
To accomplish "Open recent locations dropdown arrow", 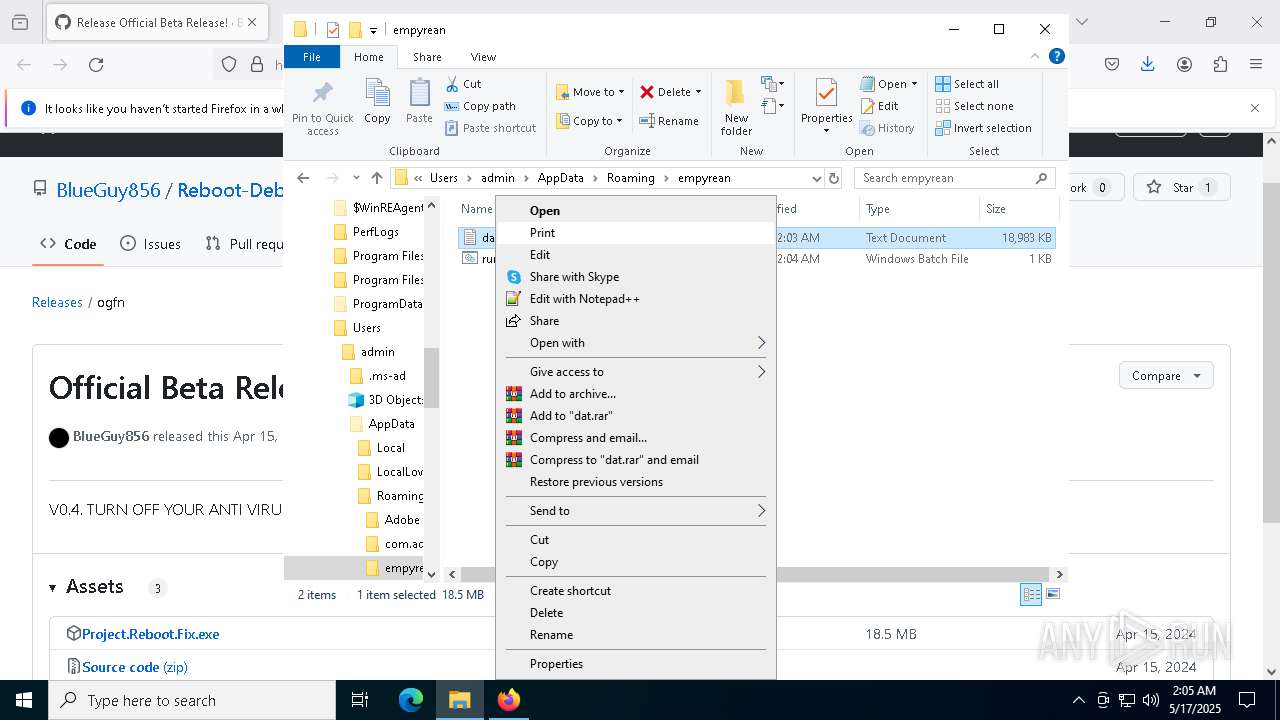I will [x=356, y=178].
